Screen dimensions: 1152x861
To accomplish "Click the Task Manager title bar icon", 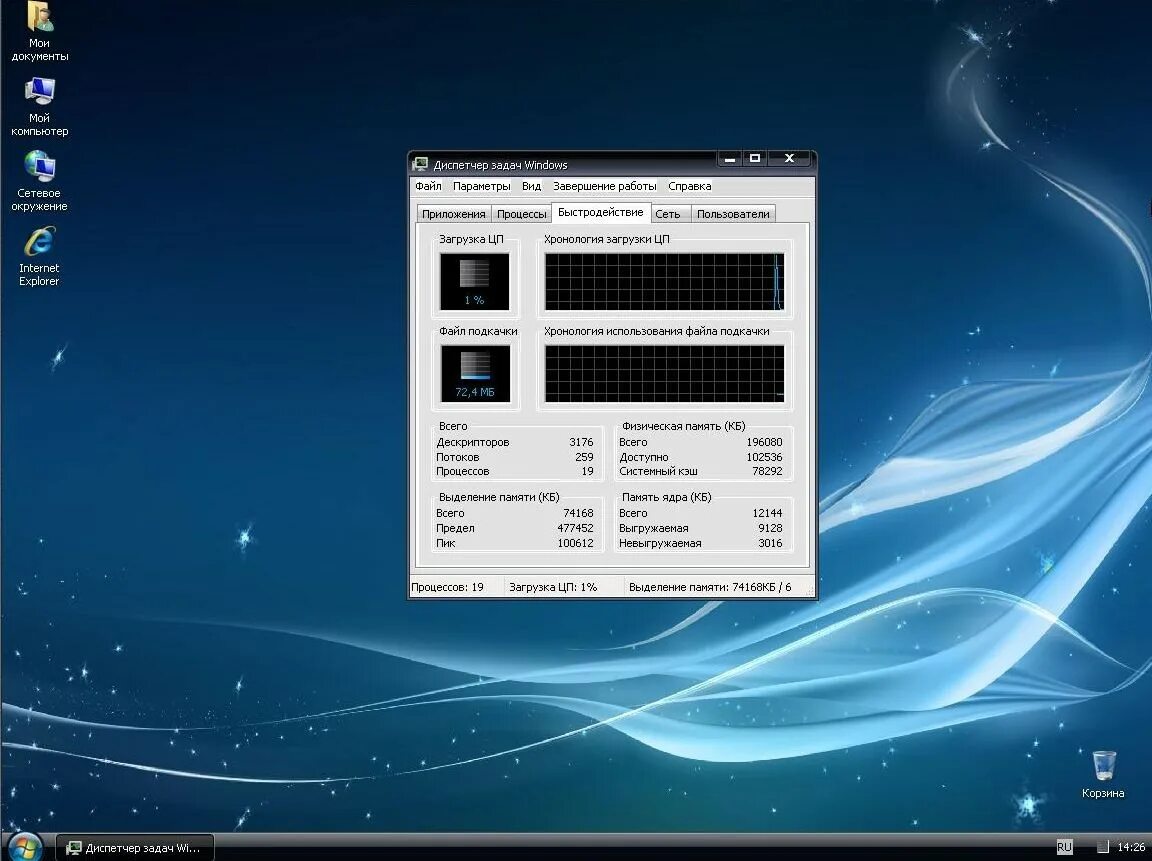I will tap(420, 165).
